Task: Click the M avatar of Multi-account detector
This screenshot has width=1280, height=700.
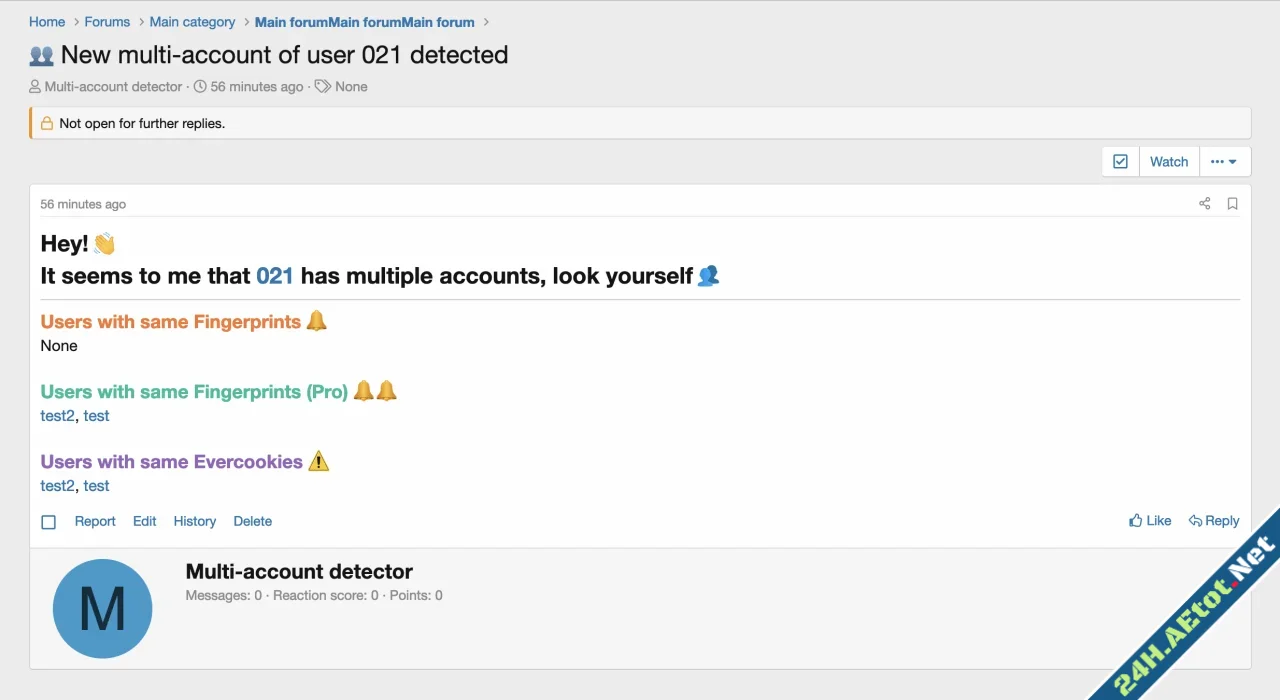Action: [102, 607]
